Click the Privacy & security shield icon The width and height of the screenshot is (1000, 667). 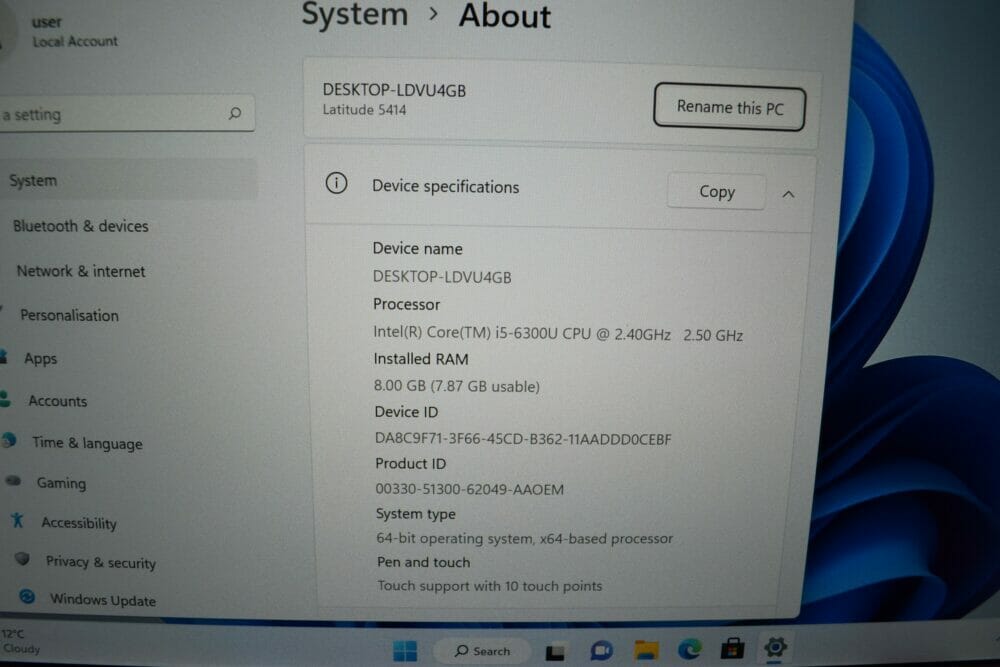22,559
